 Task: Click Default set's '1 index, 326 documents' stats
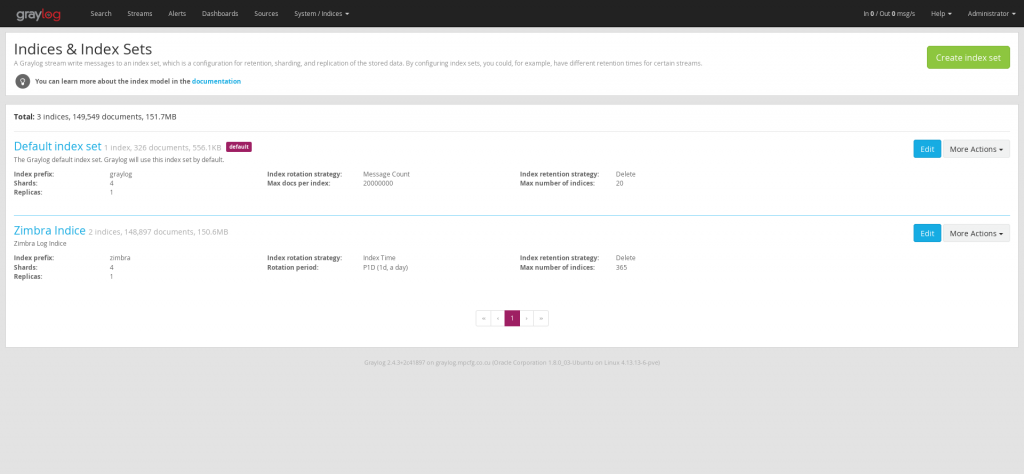163,148
